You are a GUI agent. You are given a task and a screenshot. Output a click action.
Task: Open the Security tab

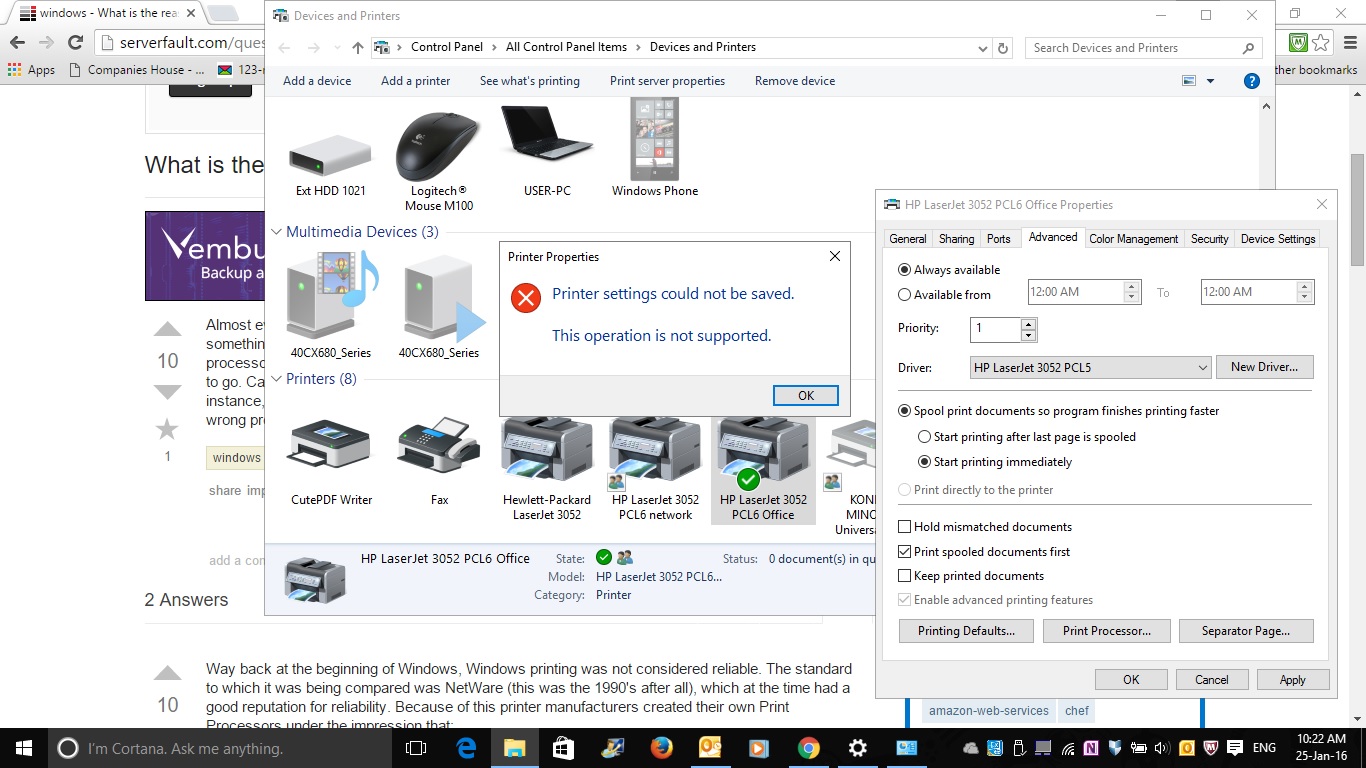(1209, 239)
